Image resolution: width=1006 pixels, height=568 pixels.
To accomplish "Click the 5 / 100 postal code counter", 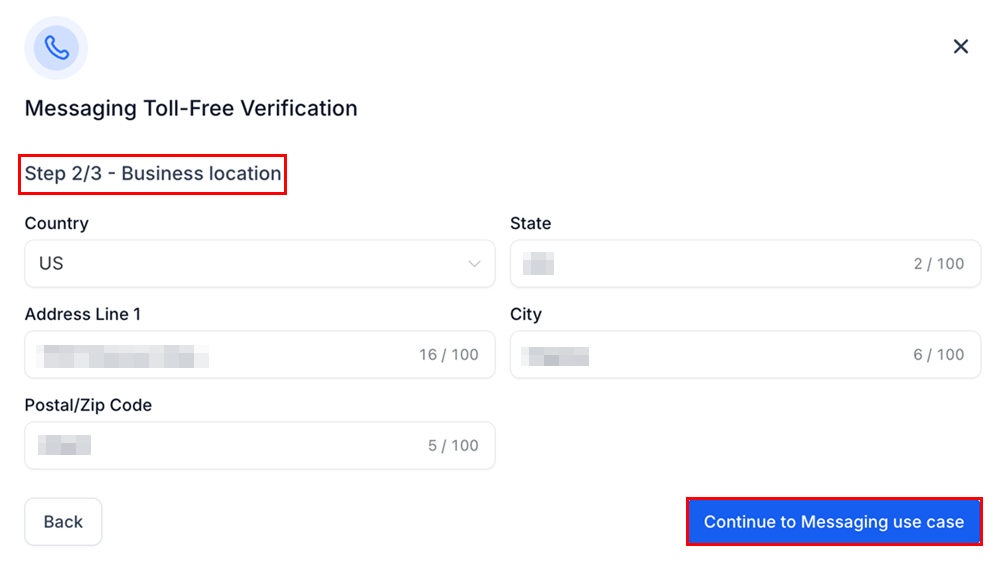I will 453,446.
